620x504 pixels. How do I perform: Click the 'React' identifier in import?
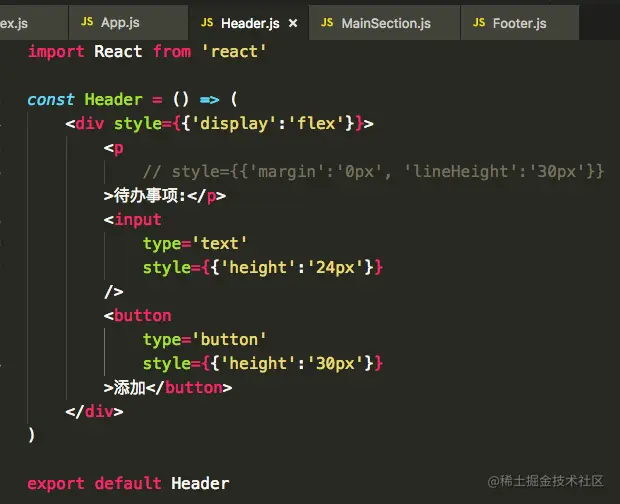point(118,51)
